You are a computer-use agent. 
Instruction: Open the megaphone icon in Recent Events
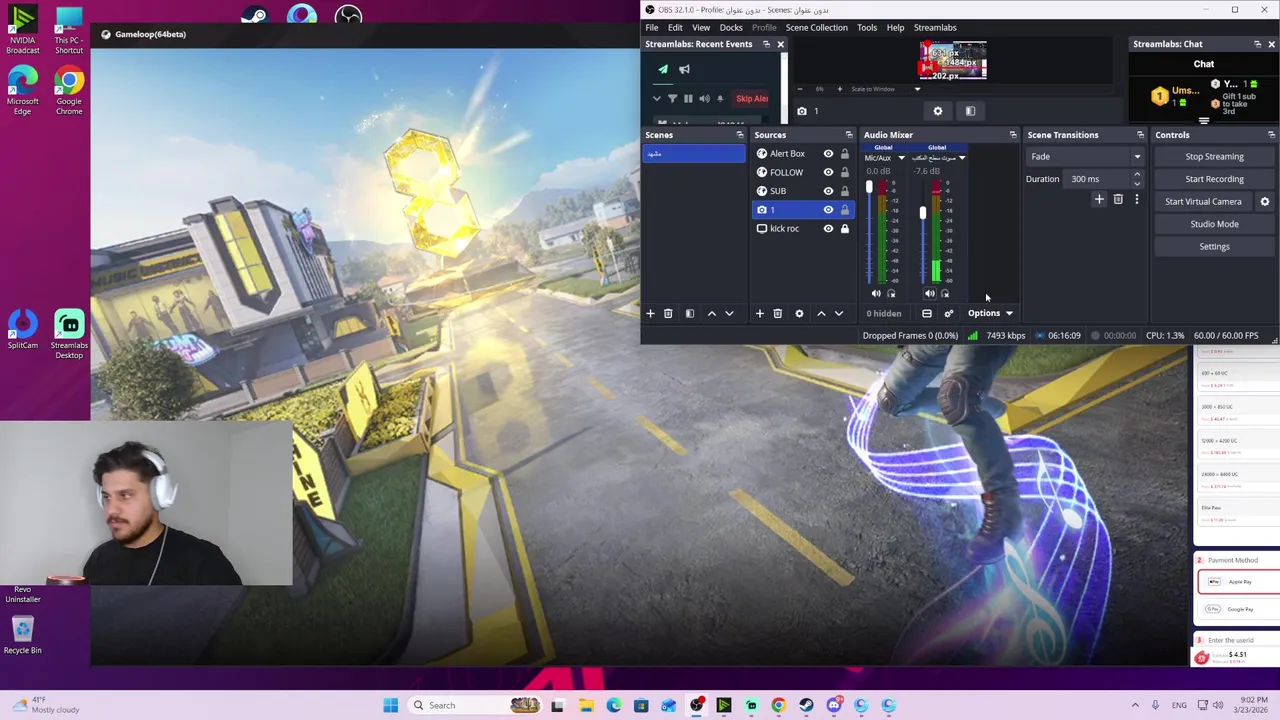(x=684, y=69)
